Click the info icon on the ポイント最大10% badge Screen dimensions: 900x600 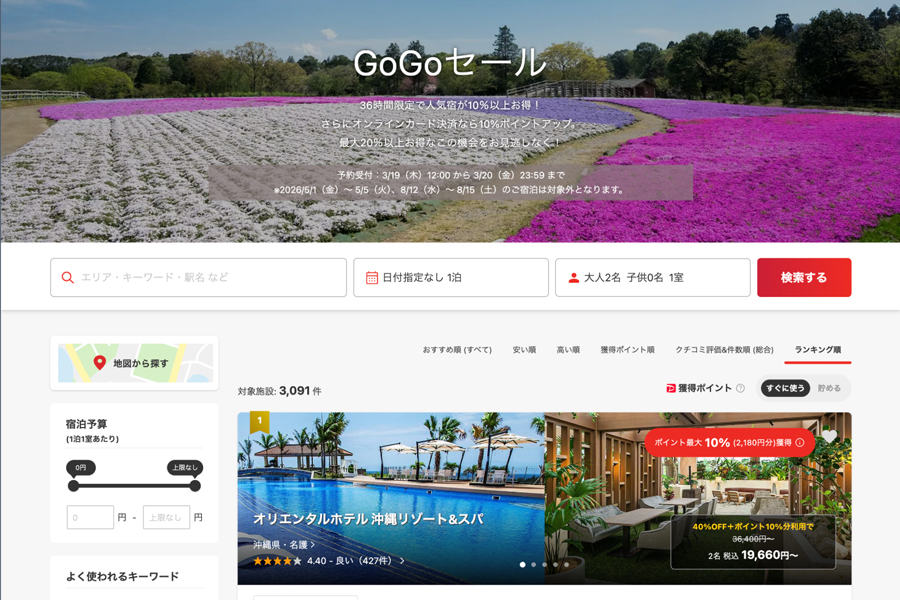(800, 441)
